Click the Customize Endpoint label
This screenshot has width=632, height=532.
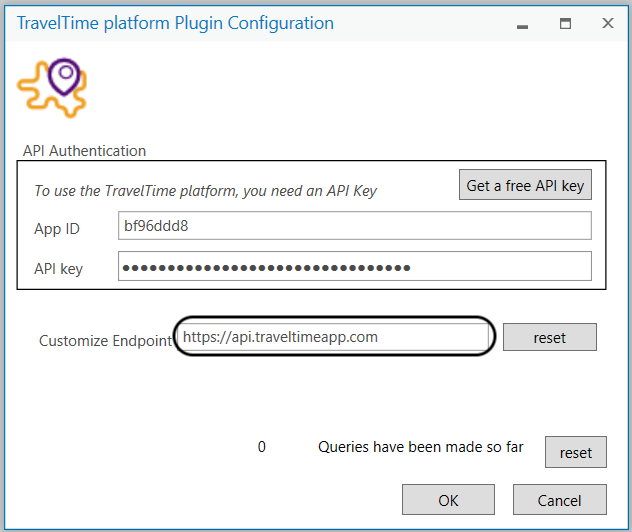click(105, 341)
